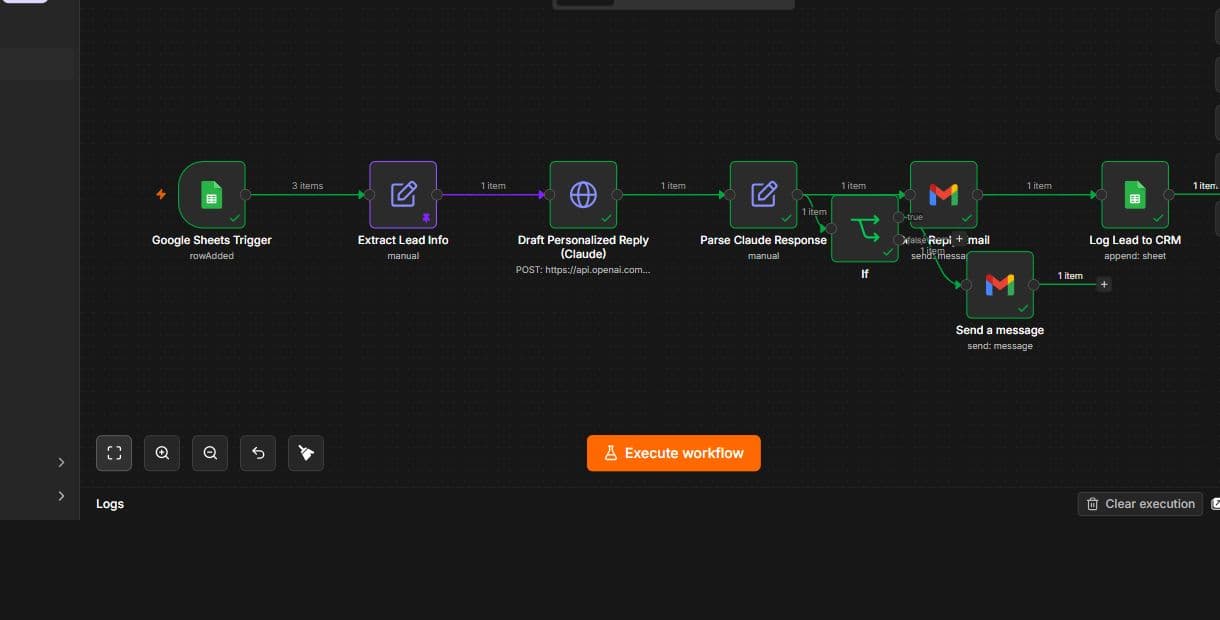Open the If branching node
This screenshot has width=1220, height=620.
pyautogui.click(x=865, y=229)
